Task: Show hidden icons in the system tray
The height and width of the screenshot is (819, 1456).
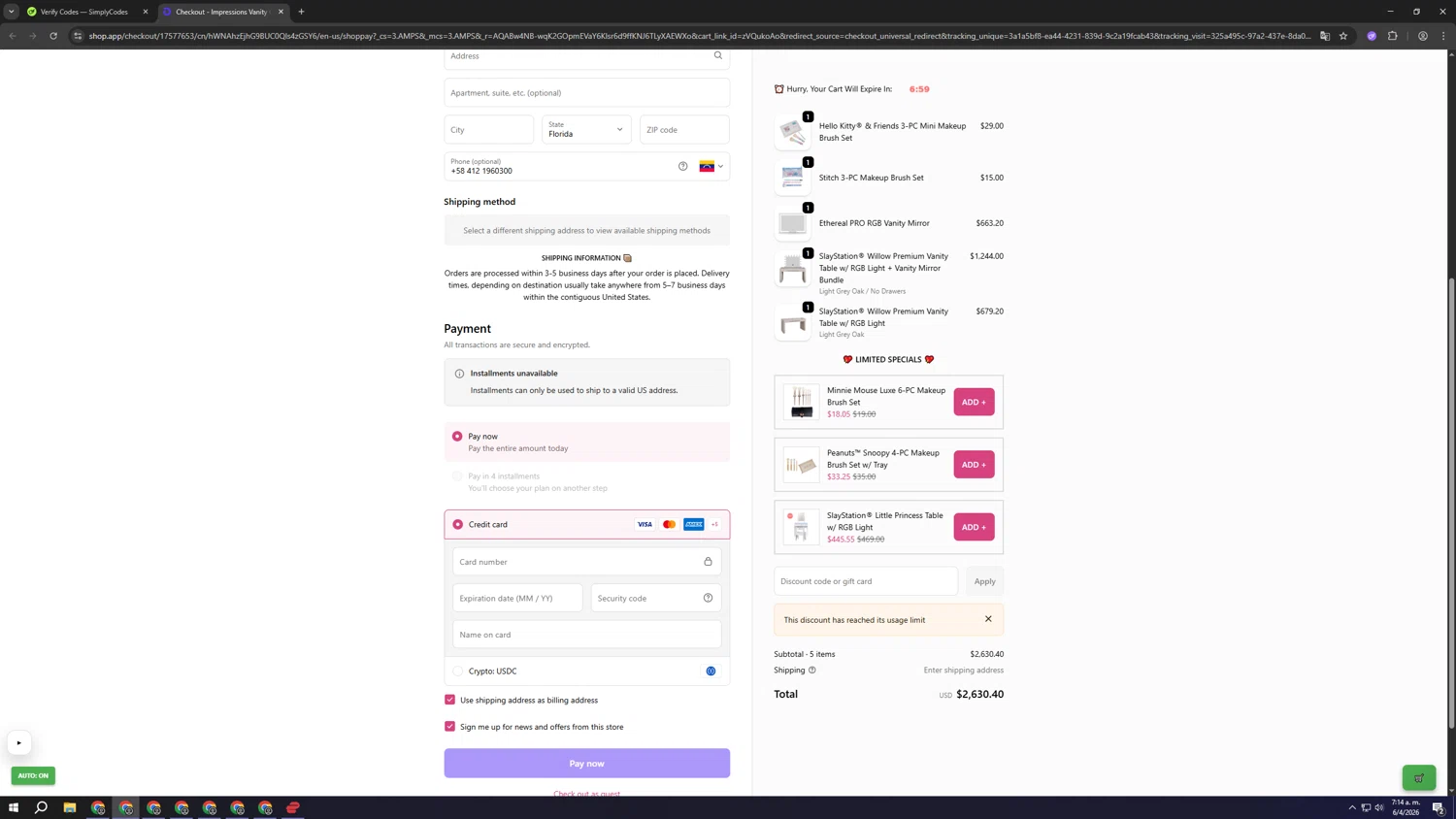Action: [1352, 807]
